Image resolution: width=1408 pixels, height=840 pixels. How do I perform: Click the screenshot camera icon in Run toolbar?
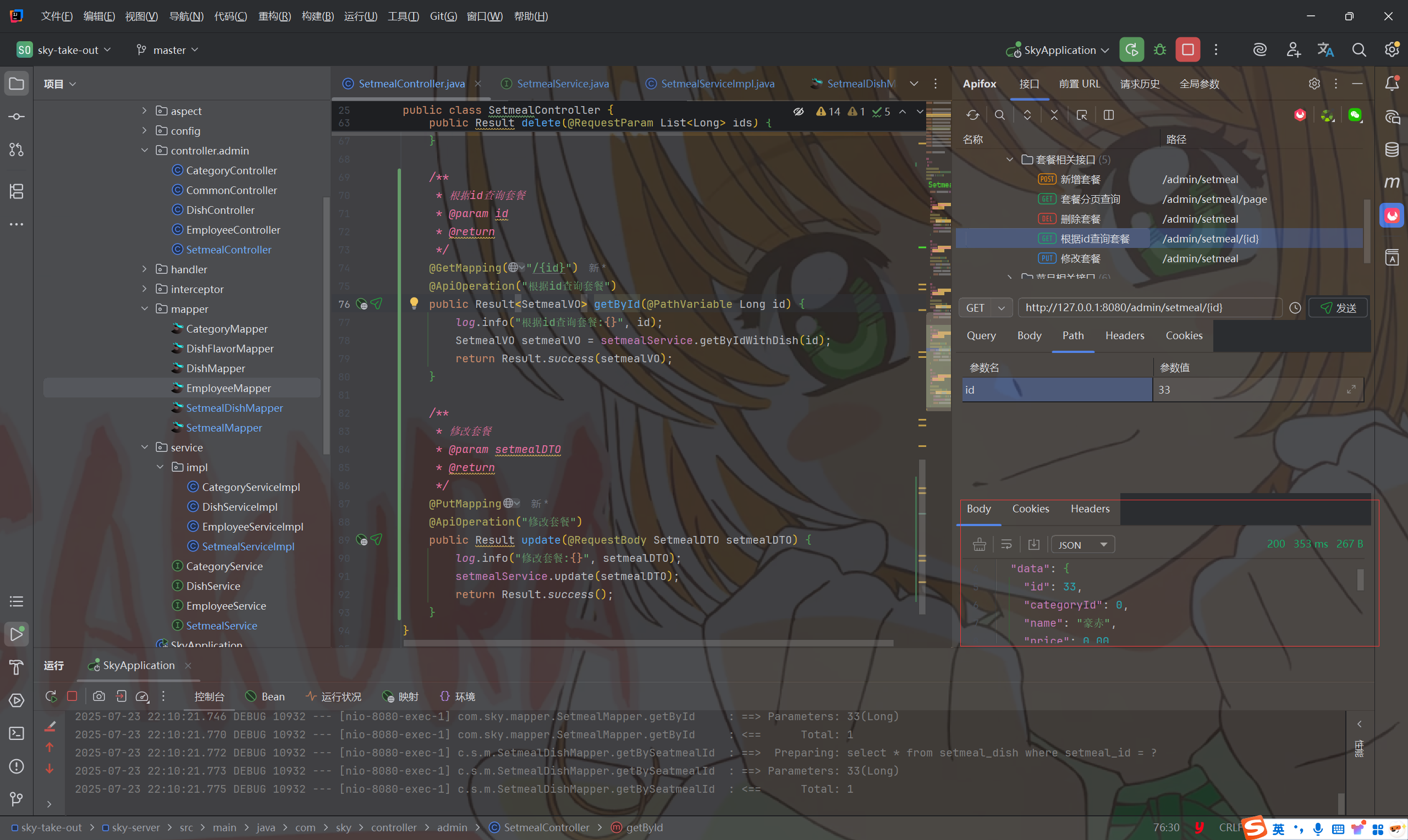pos(99,696)
